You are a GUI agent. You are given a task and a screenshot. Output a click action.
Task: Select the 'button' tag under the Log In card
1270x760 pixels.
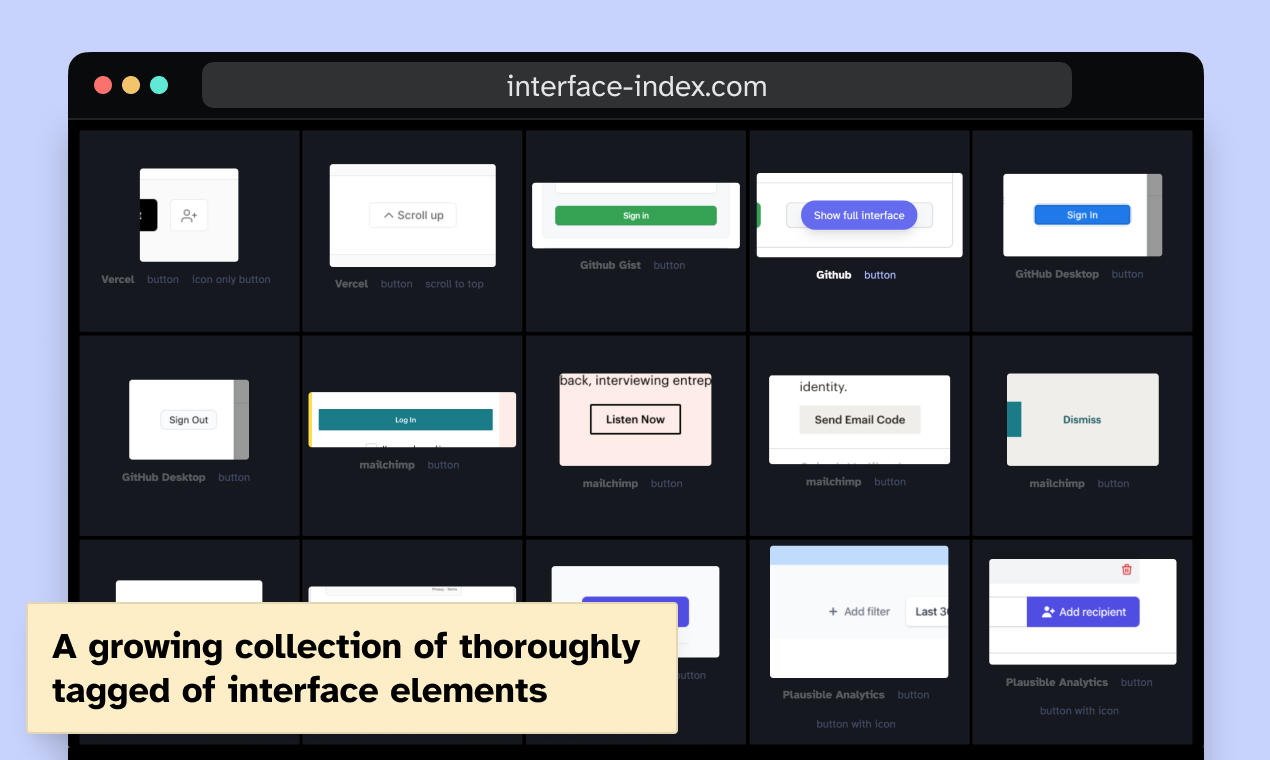pyautogui.click(x=444, y=465)
